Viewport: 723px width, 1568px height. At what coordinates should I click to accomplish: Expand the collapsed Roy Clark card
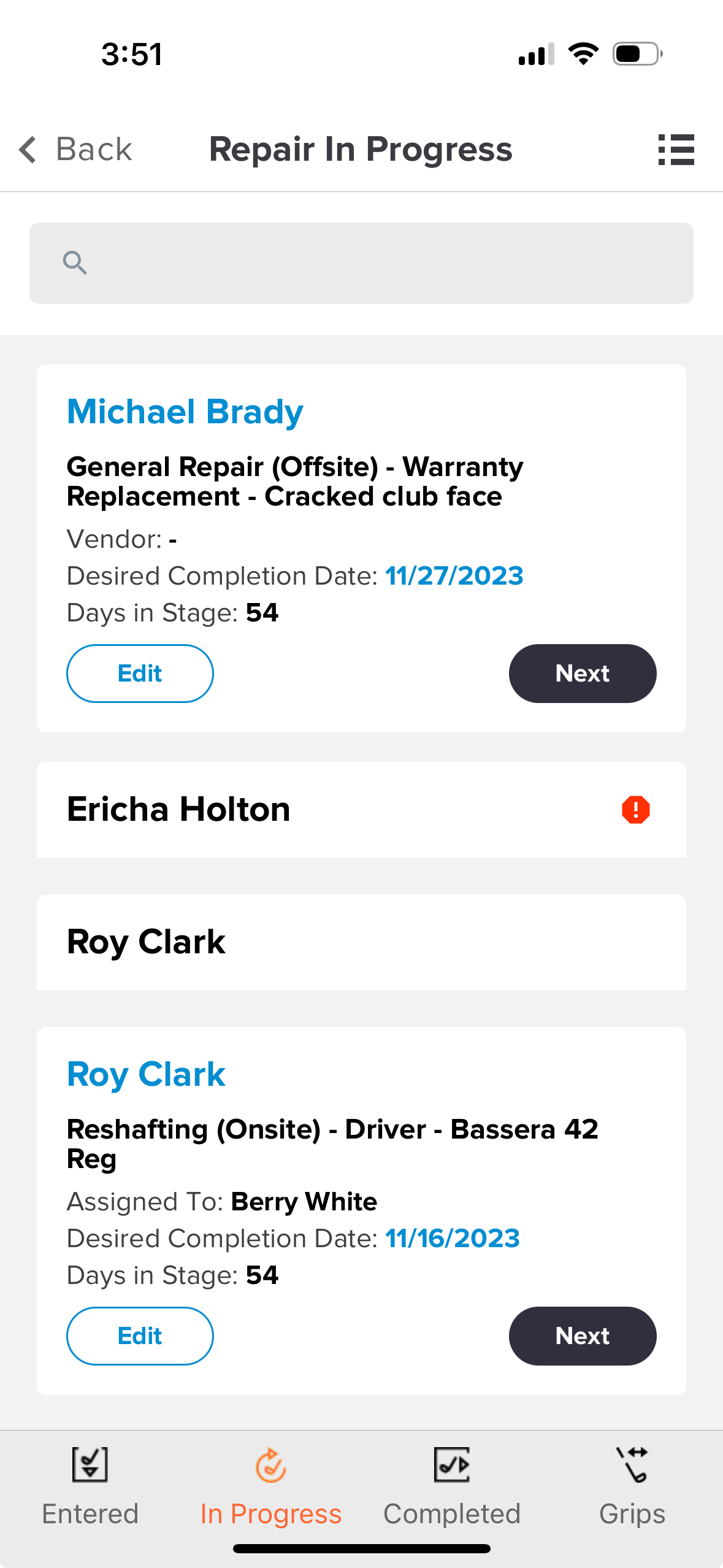361,942
